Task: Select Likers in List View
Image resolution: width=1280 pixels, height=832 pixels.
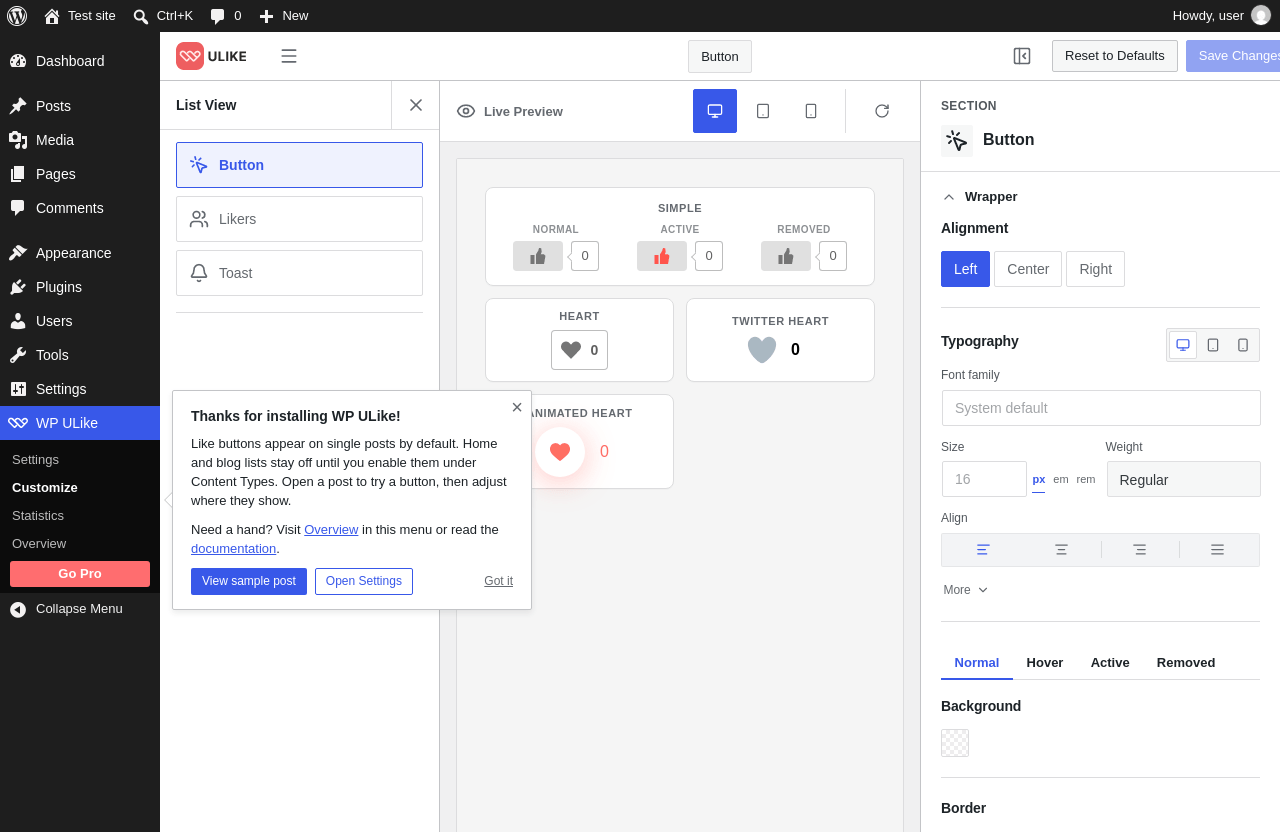Action: coord(299,219)
